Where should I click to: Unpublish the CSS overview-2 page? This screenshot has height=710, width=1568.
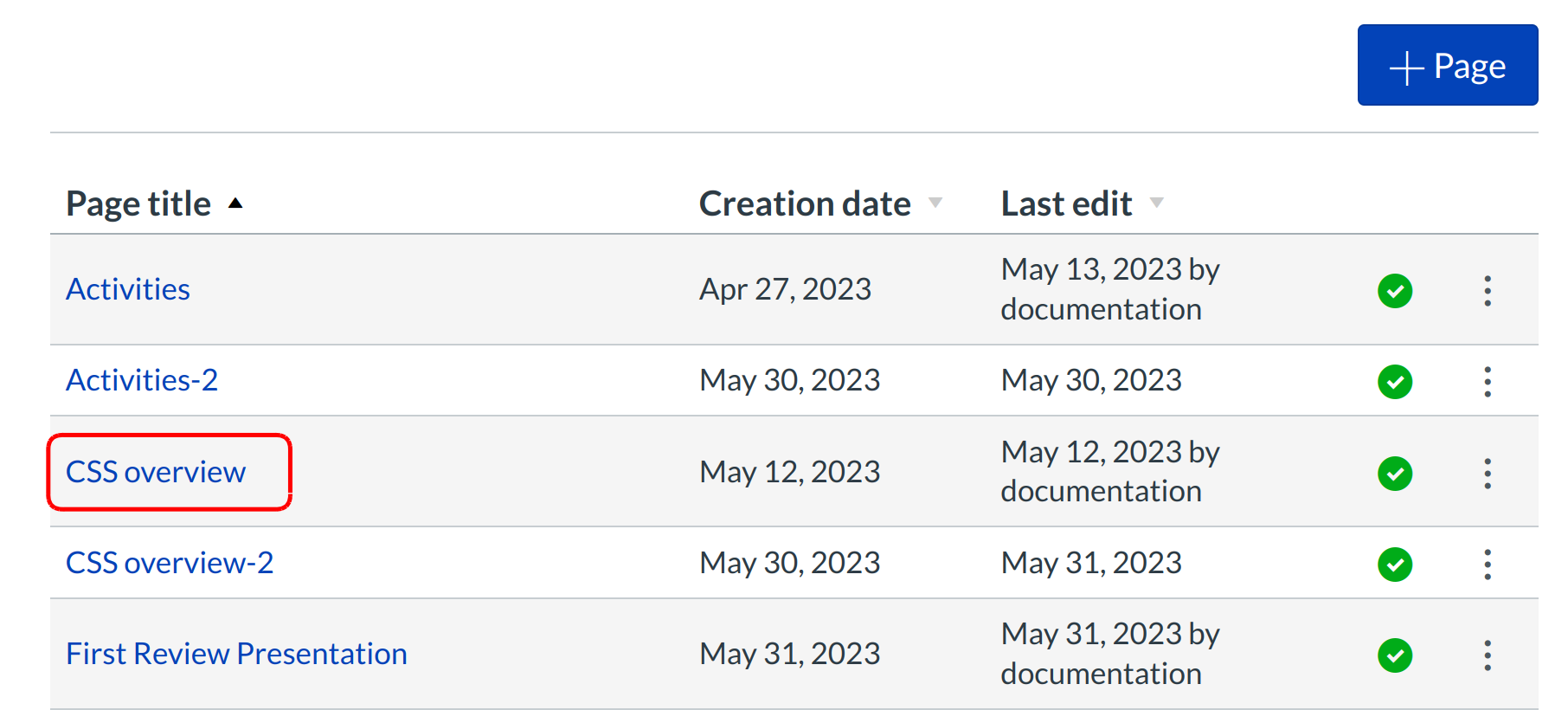[1394, 565]
